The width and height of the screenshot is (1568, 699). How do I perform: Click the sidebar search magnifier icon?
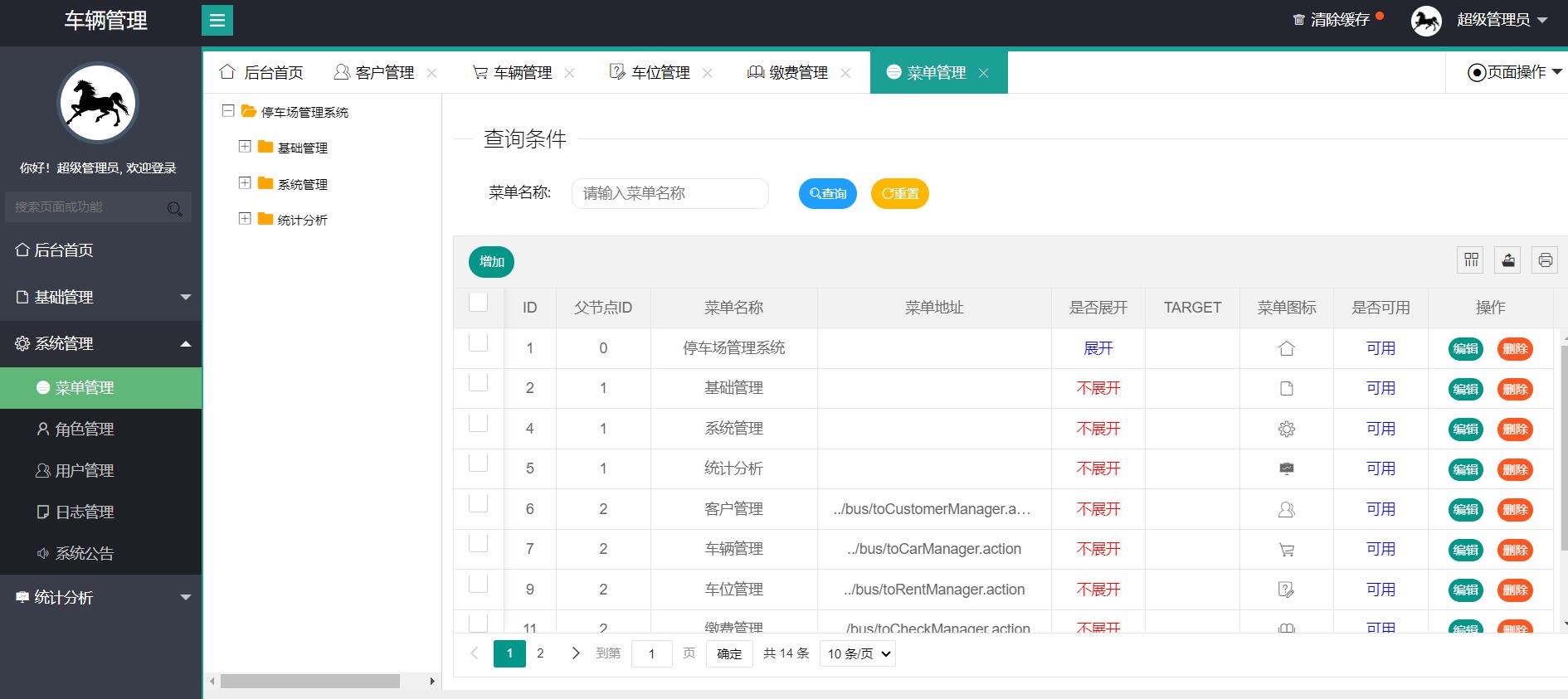tap(174, 208)
